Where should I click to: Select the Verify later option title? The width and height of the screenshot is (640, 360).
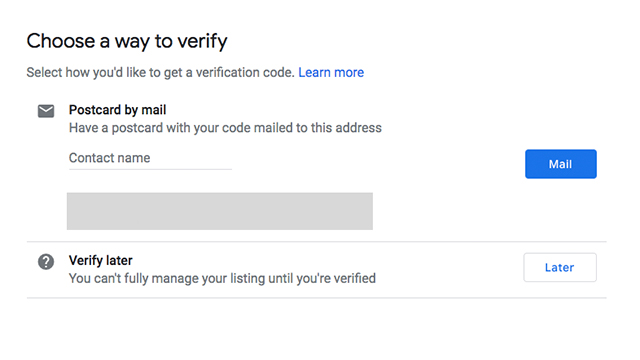point(100,260)
